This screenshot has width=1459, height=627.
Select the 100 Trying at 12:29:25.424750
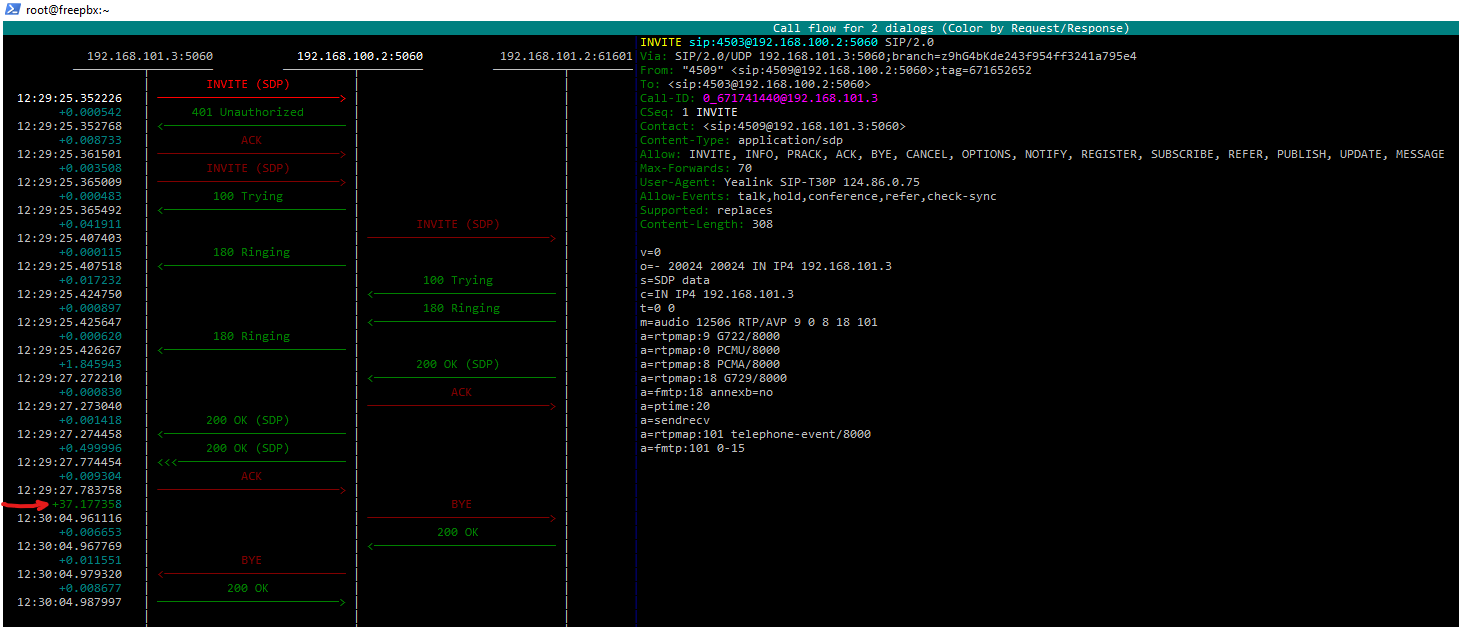tap(457, 281)
